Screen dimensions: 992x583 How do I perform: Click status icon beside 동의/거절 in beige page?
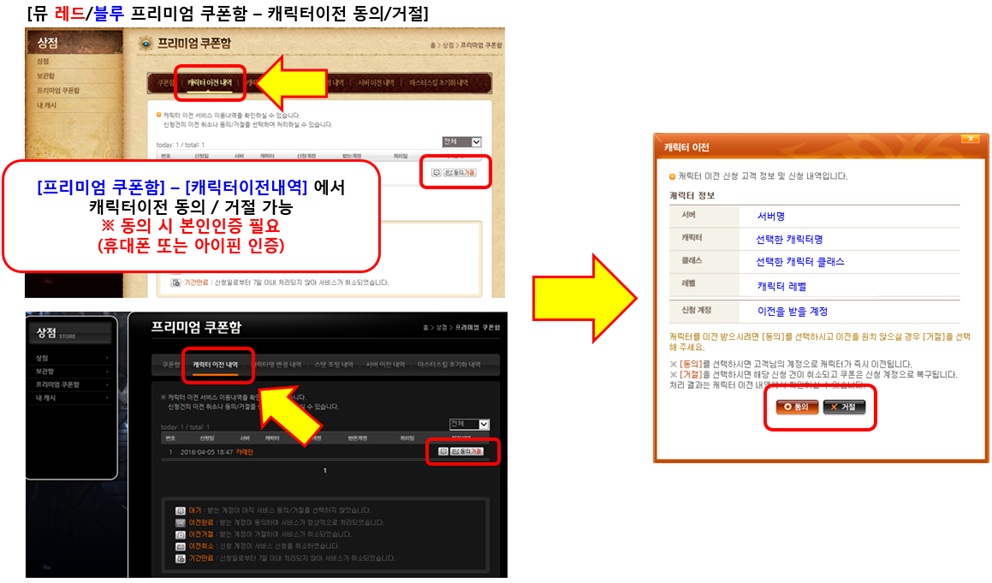(436, 173)
